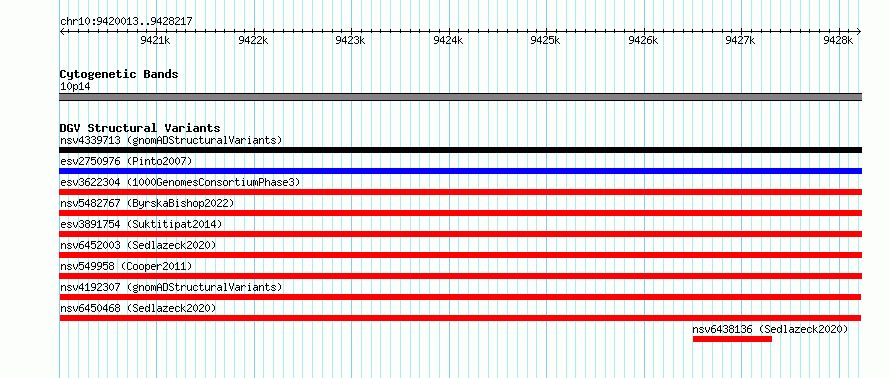Click the red bar under esv3622304
This screenshot has height=378, width=890.
[460, 192]
